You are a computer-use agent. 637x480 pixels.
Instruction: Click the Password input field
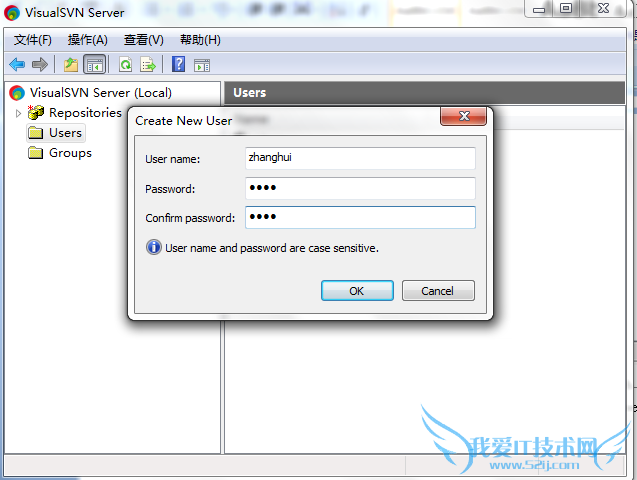point(360,188)
